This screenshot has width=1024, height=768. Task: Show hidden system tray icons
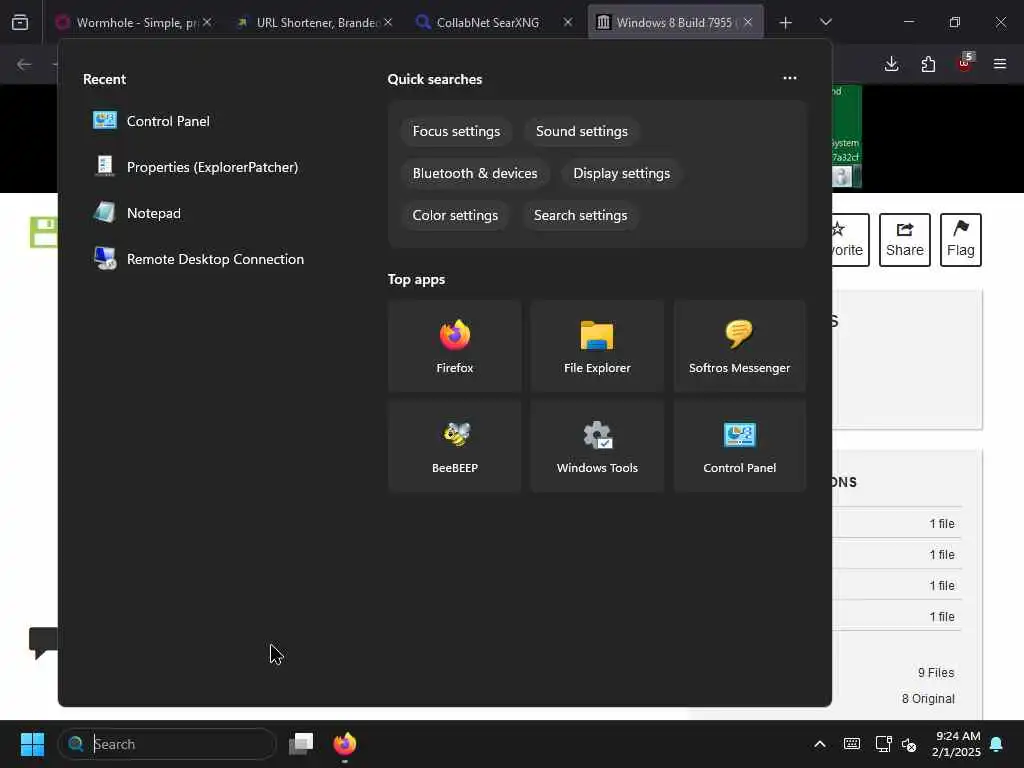pos(820,744)
